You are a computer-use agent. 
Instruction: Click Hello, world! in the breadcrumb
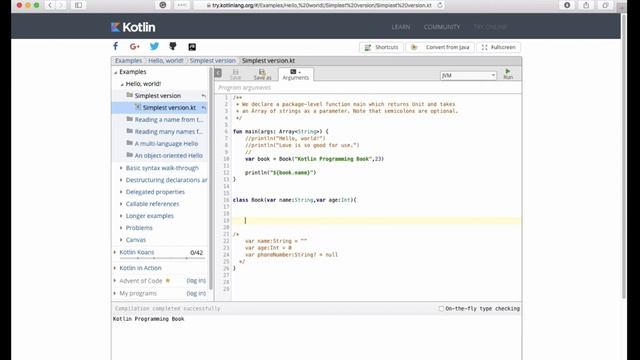[x=166, y=60]
